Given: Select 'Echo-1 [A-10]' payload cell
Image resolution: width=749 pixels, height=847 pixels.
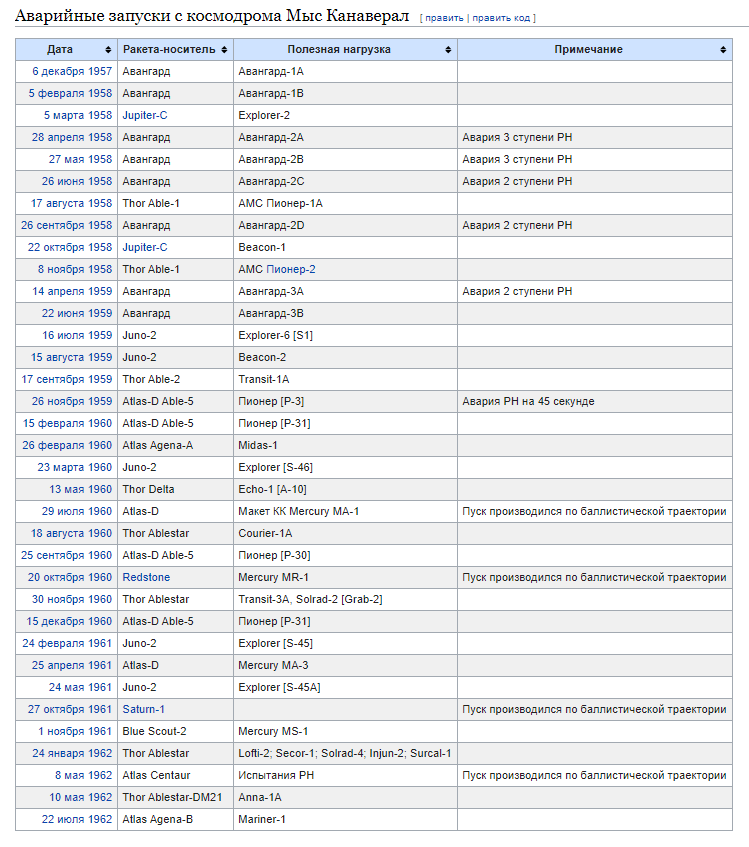Looking at the screenshot, I should (x=346, y=489).
